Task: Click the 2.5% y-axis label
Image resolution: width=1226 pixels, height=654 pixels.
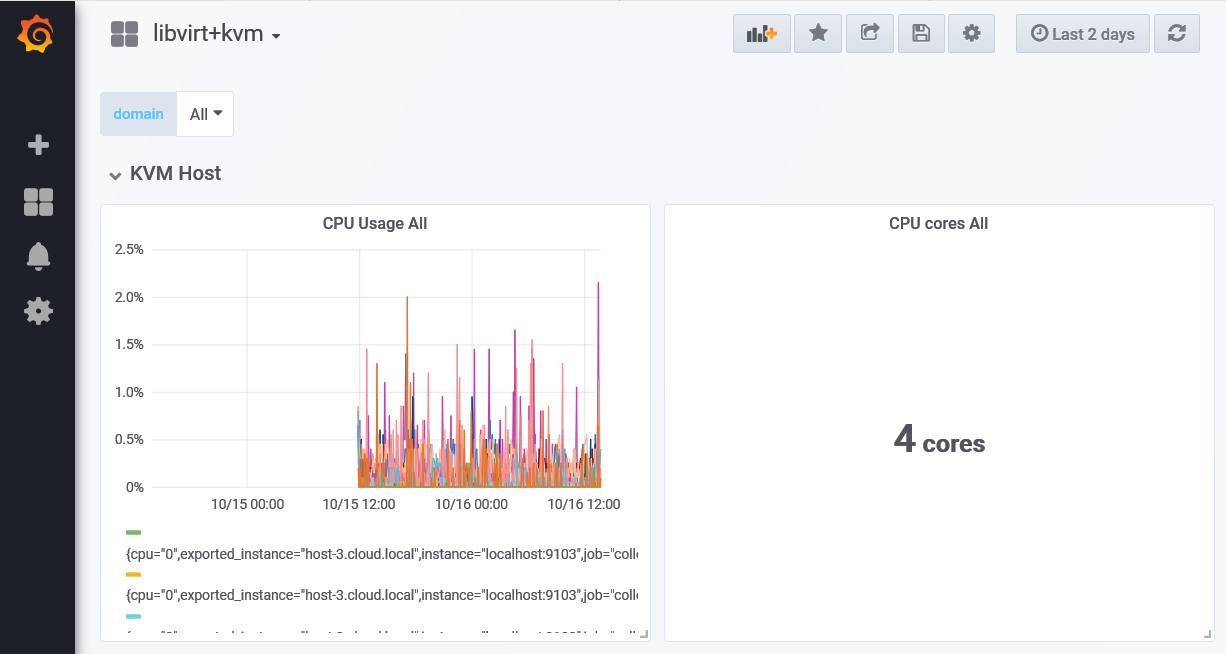Action: pos(129,249)
